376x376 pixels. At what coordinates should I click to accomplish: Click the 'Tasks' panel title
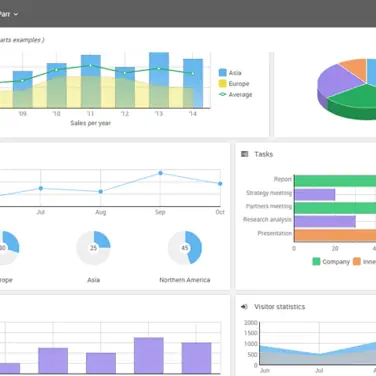(264, 154)
